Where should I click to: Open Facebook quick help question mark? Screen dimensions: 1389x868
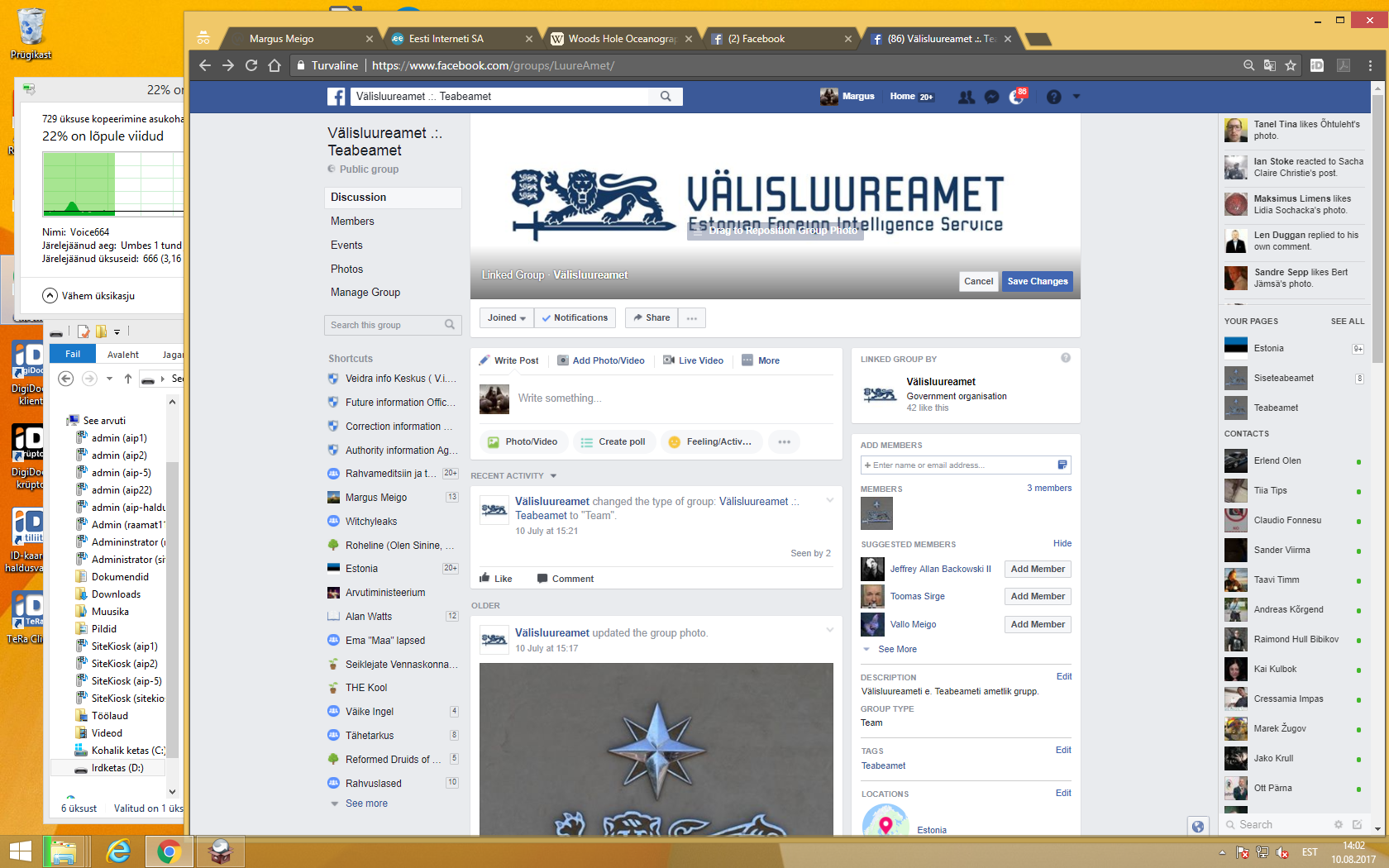tap(1053, 97)
